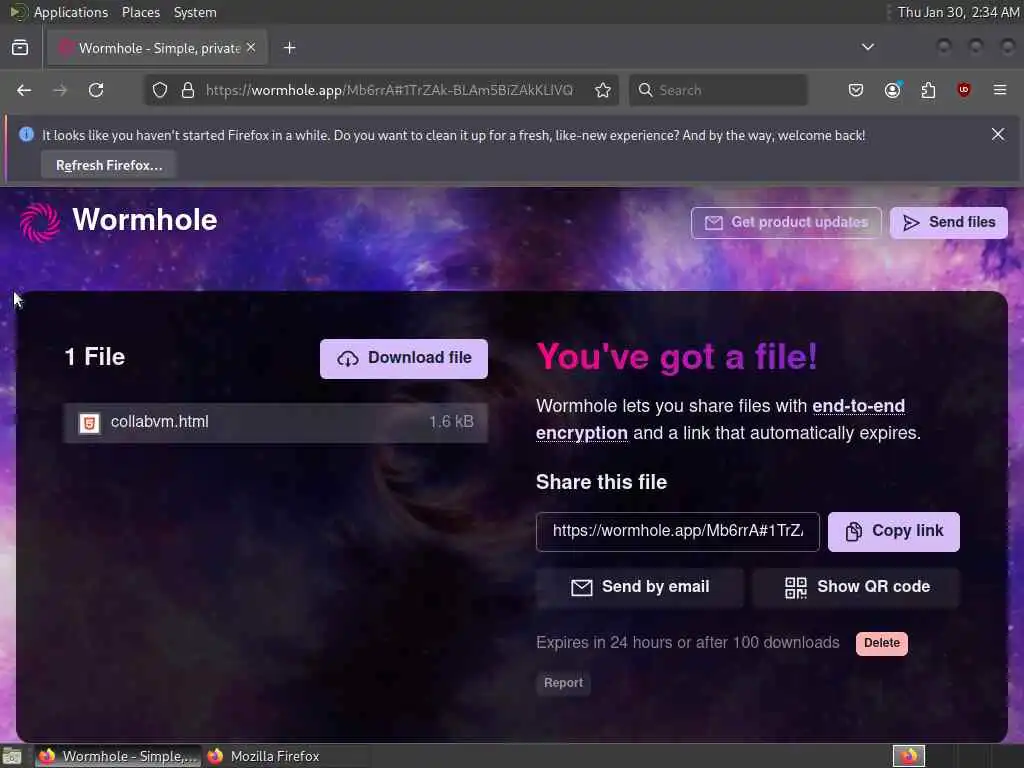
Task: Reload the current page
Action: coord(96,90)
